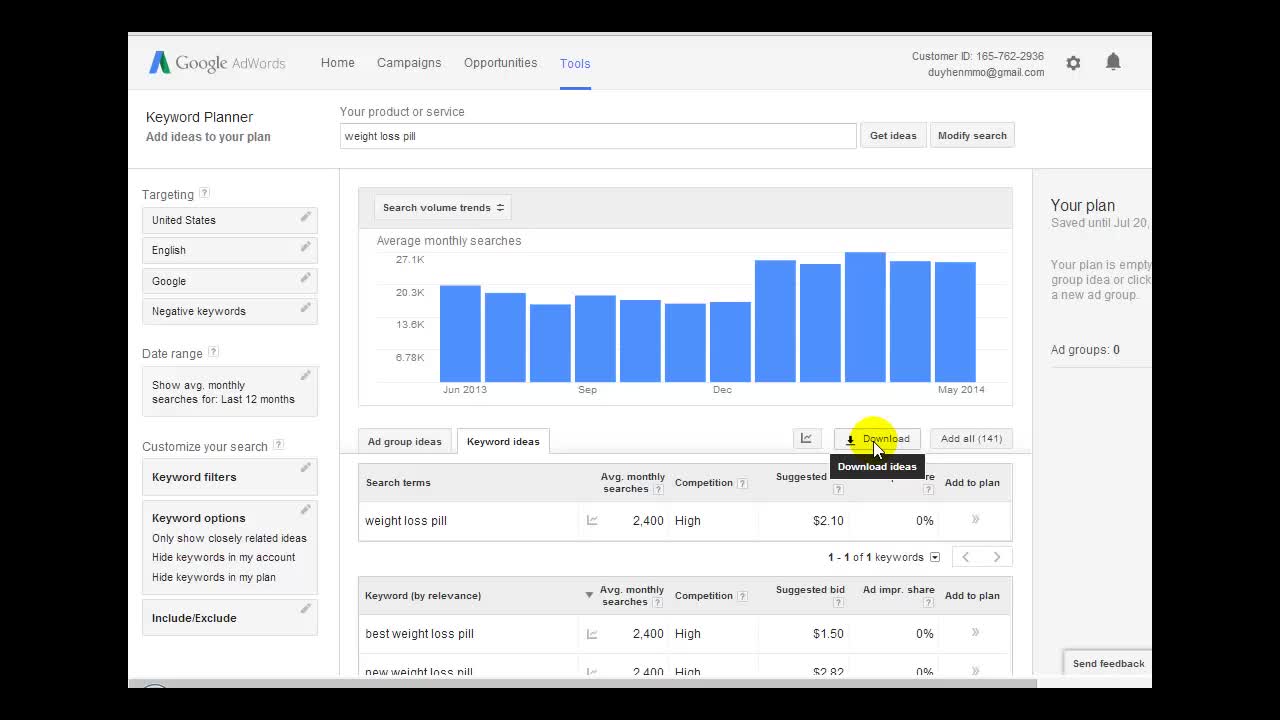Click Modify search button
The height and width of the screenshot is (720, 1280).
(972, 136)
